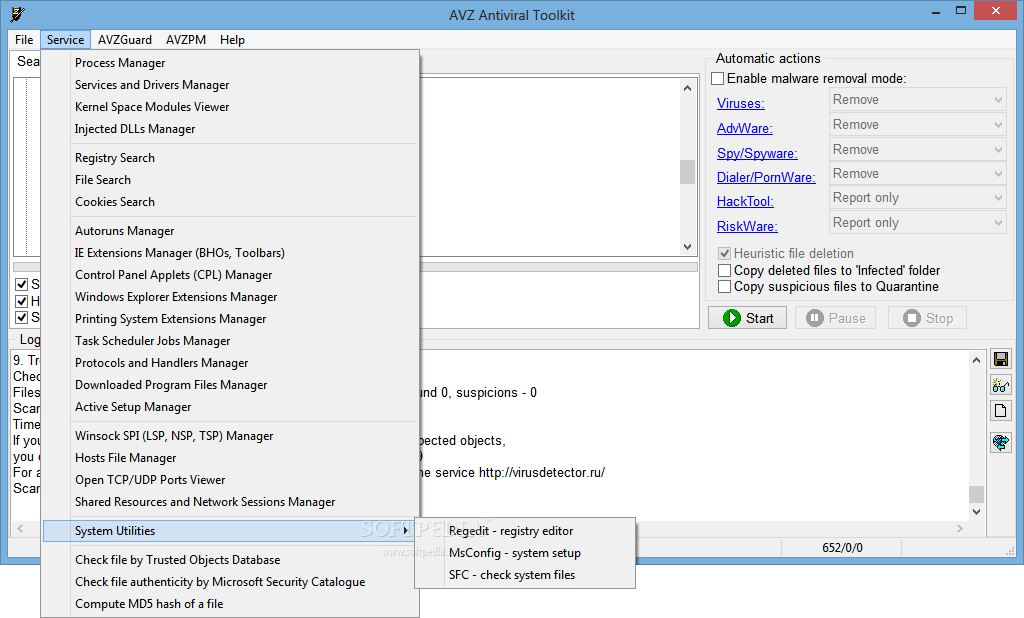Open the Dialer/PornWare action dropdown
The width and height of the screenshot is (1024, 618).
918,174
